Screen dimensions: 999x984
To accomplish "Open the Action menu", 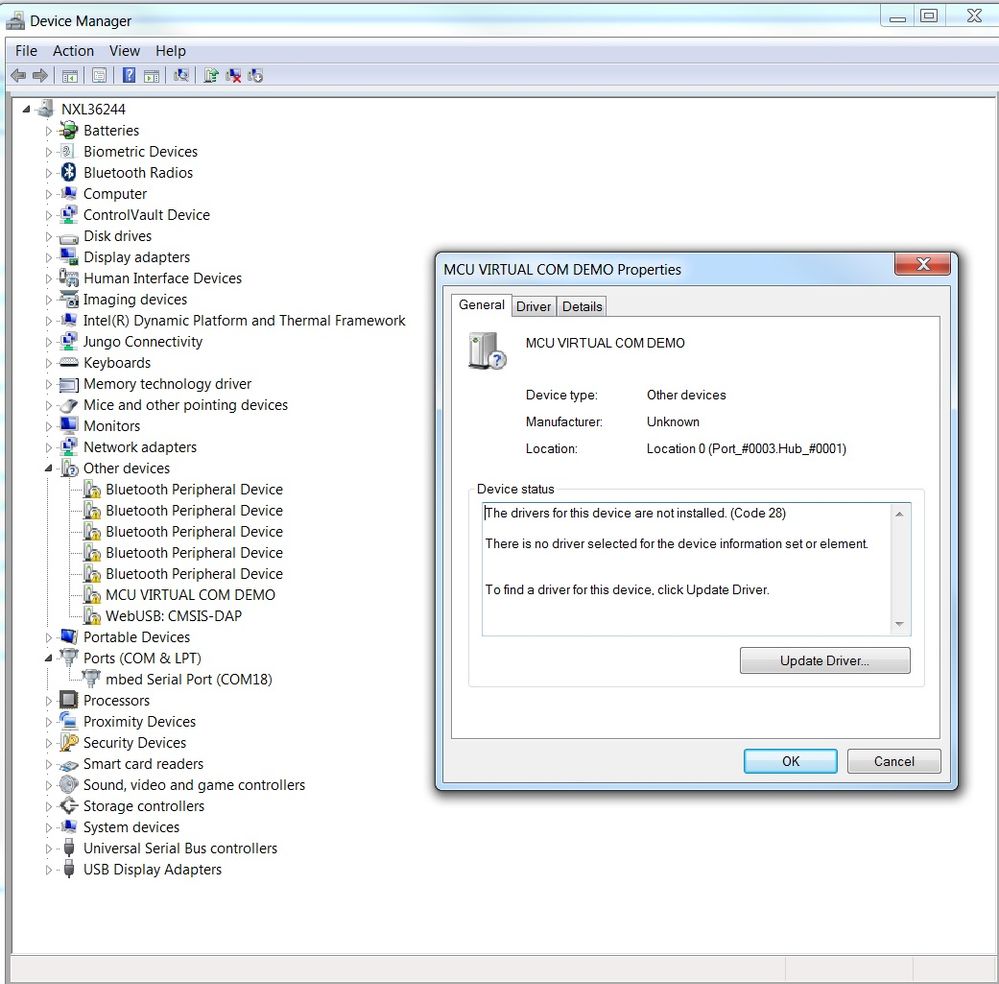I will pyautogui.click(x=73, y=51).
